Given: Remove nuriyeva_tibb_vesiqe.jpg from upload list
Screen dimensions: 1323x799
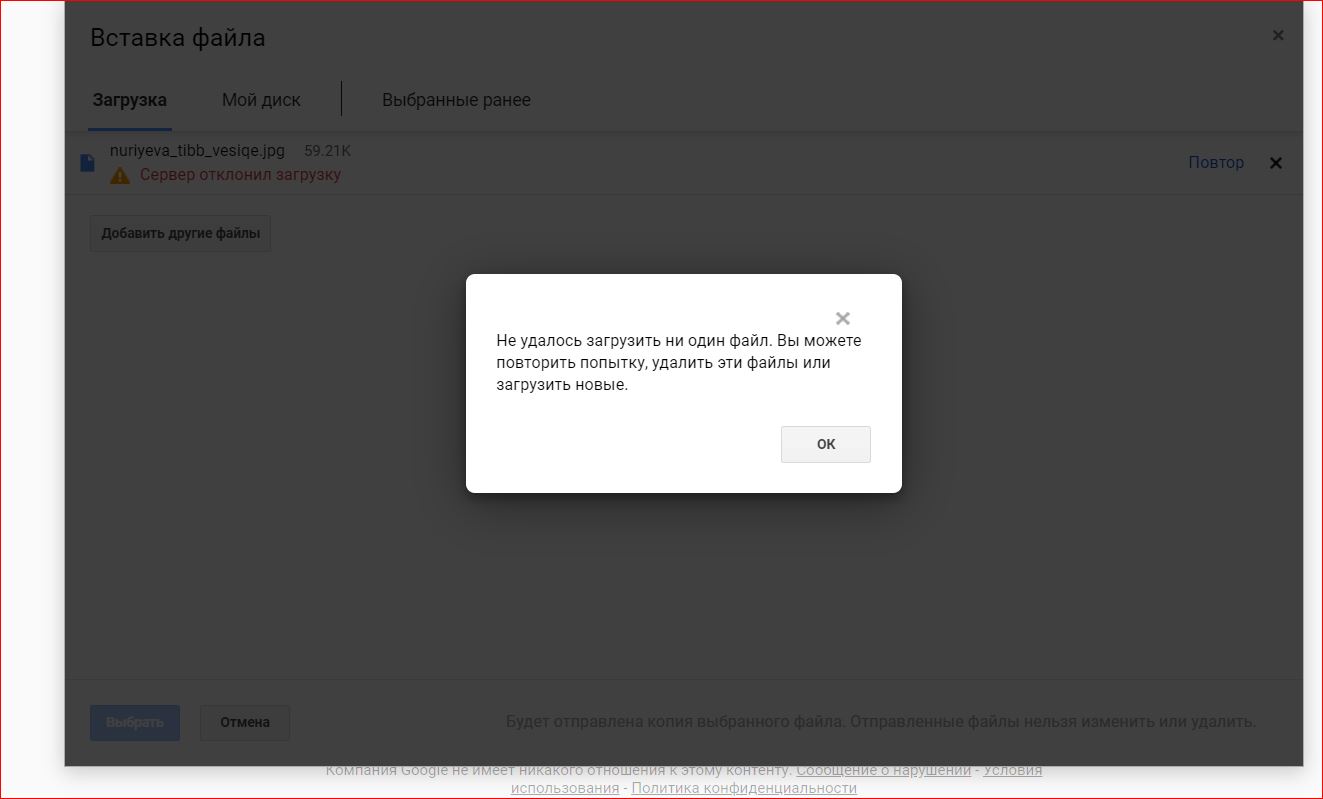Looking at the screenshot, I should coord(1275,163).
